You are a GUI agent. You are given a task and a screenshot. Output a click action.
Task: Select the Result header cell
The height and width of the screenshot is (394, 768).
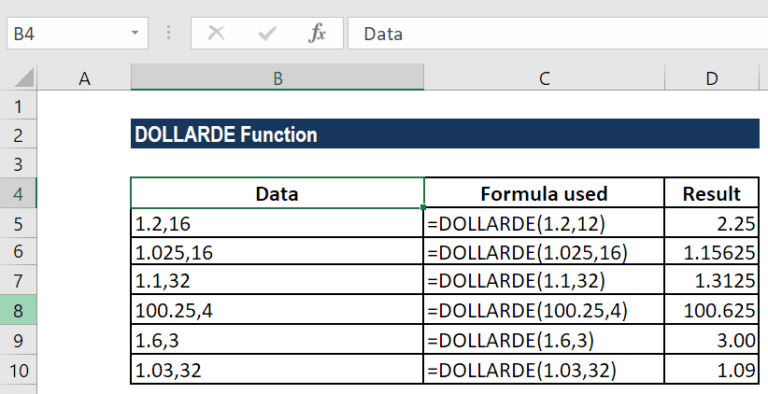712,194
